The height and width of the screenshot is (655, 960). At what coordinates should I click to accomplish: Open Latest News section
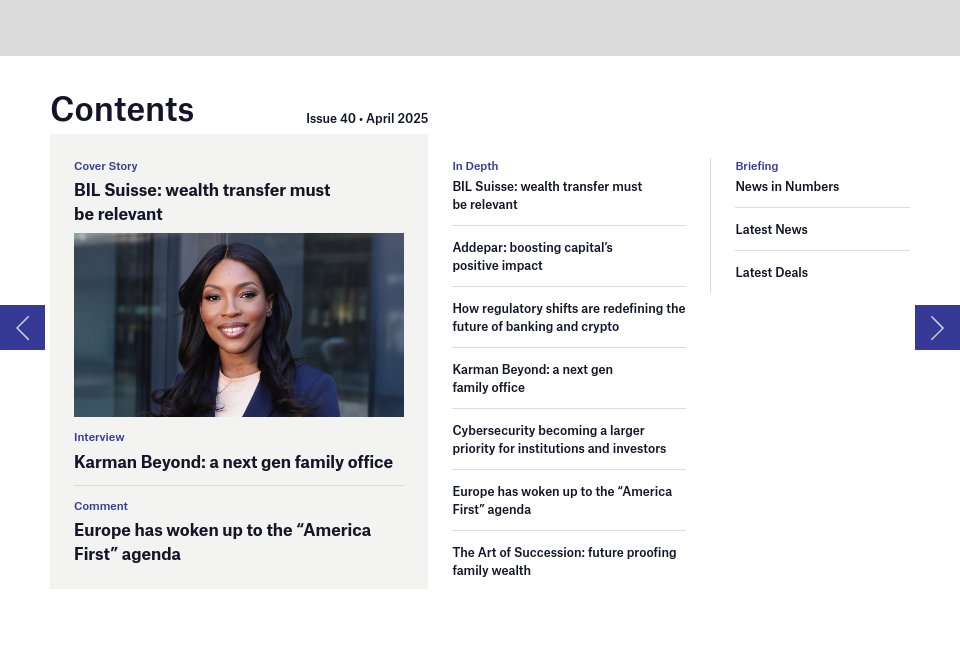pyautogui.click(x=771, y=229)
